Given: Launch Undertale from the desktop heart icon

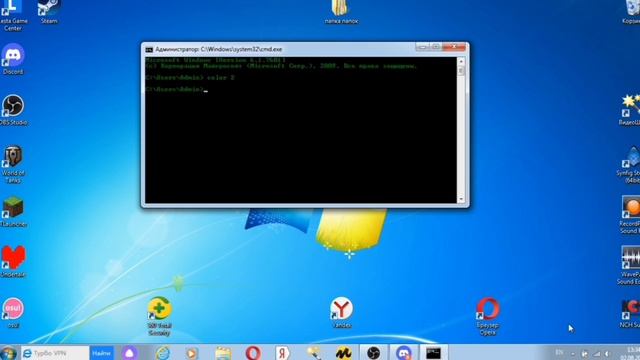Looking at the screenshot, I should point(13,261).
